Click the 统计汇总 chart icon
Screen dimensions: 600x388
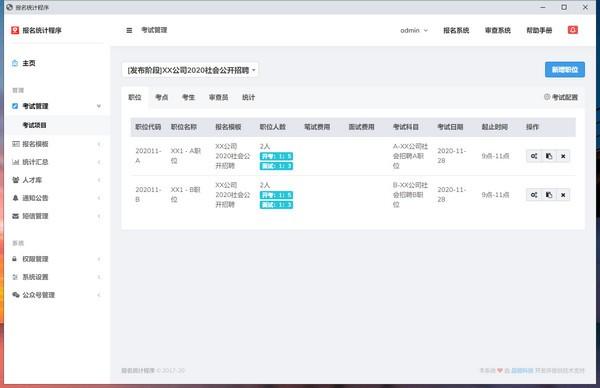[15, 162]
